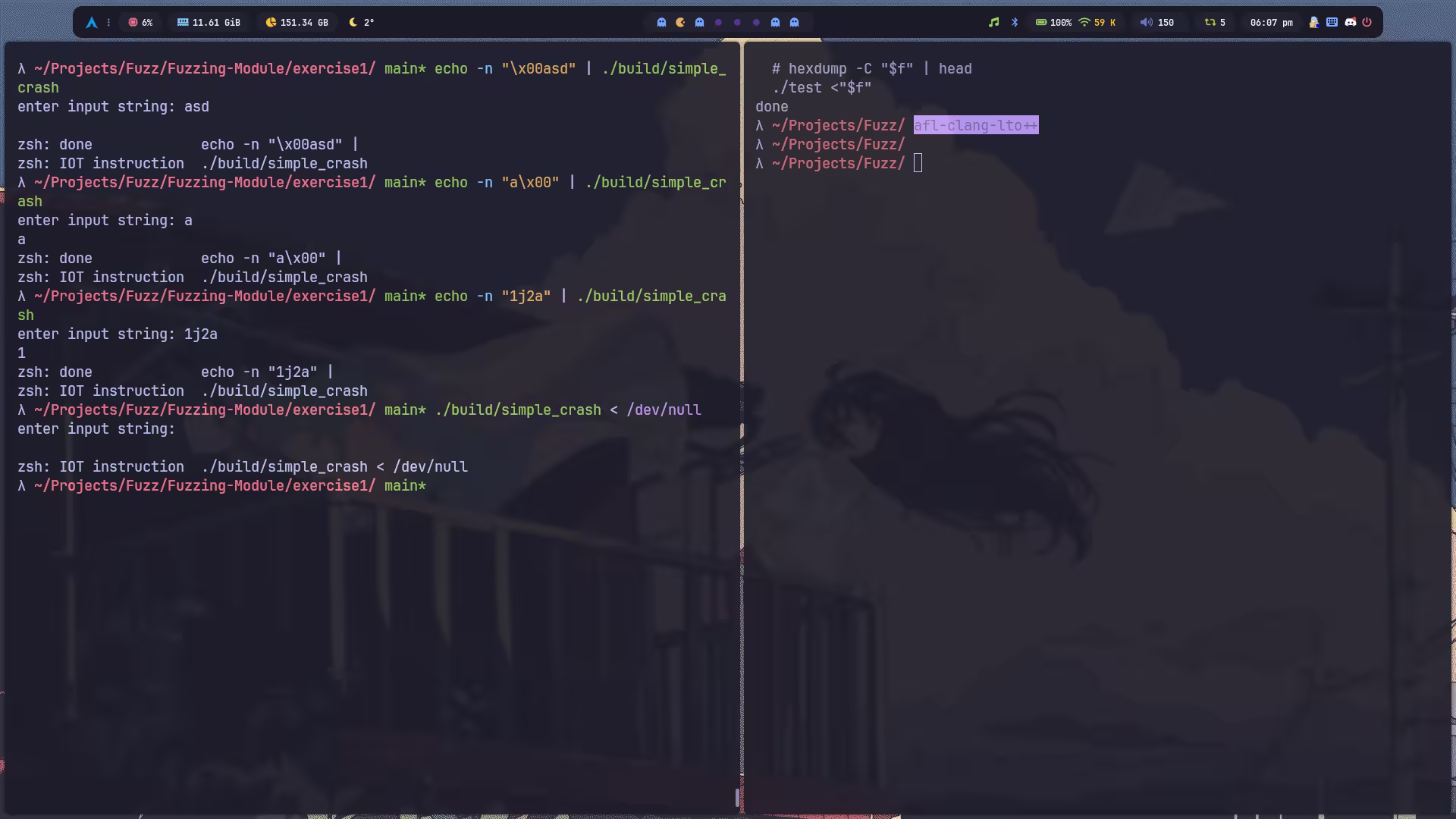This screenshot has height=819, width=1456.
Task: Open the power menu icon
Action: click(1367, 23)
